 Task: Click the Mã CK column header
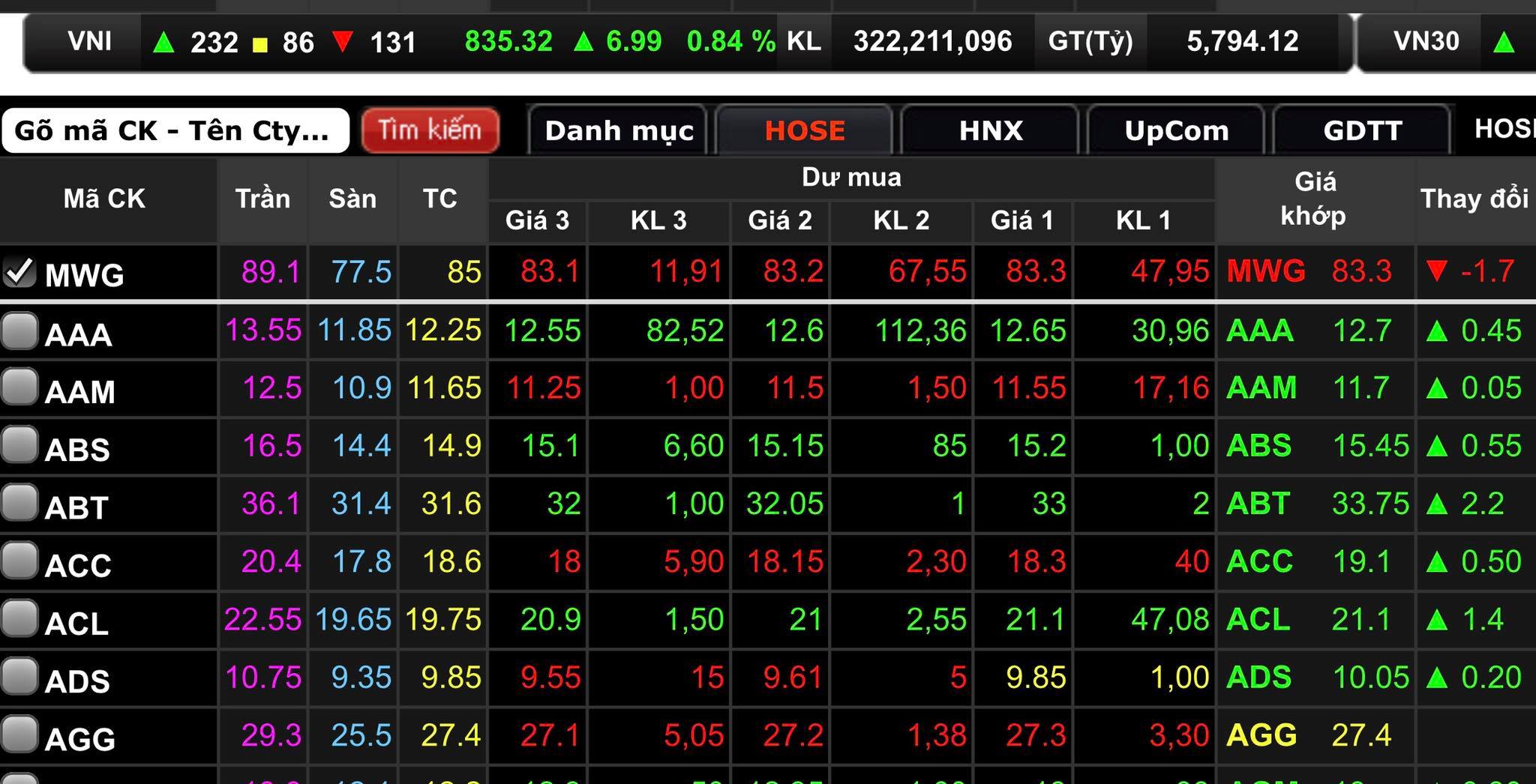coord(104,199)
